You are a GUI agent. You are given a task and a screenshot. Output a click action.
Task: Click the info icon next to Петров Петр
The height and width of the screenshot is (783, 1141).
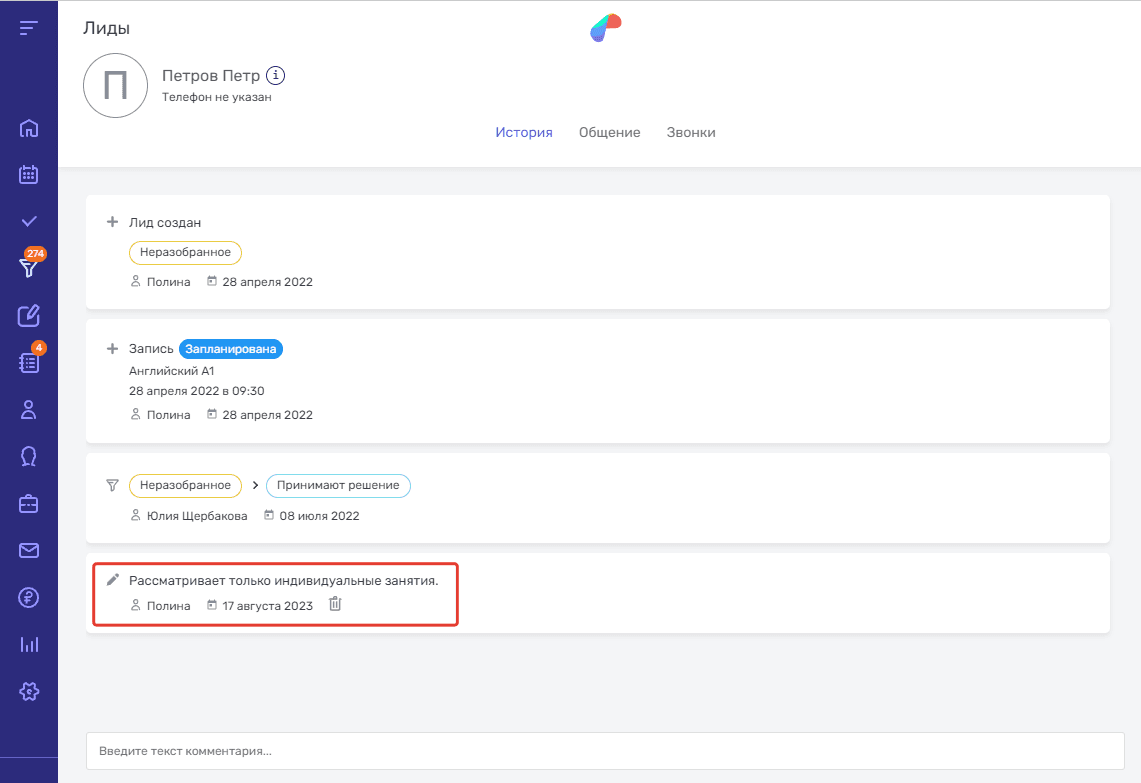coord(277,76)
